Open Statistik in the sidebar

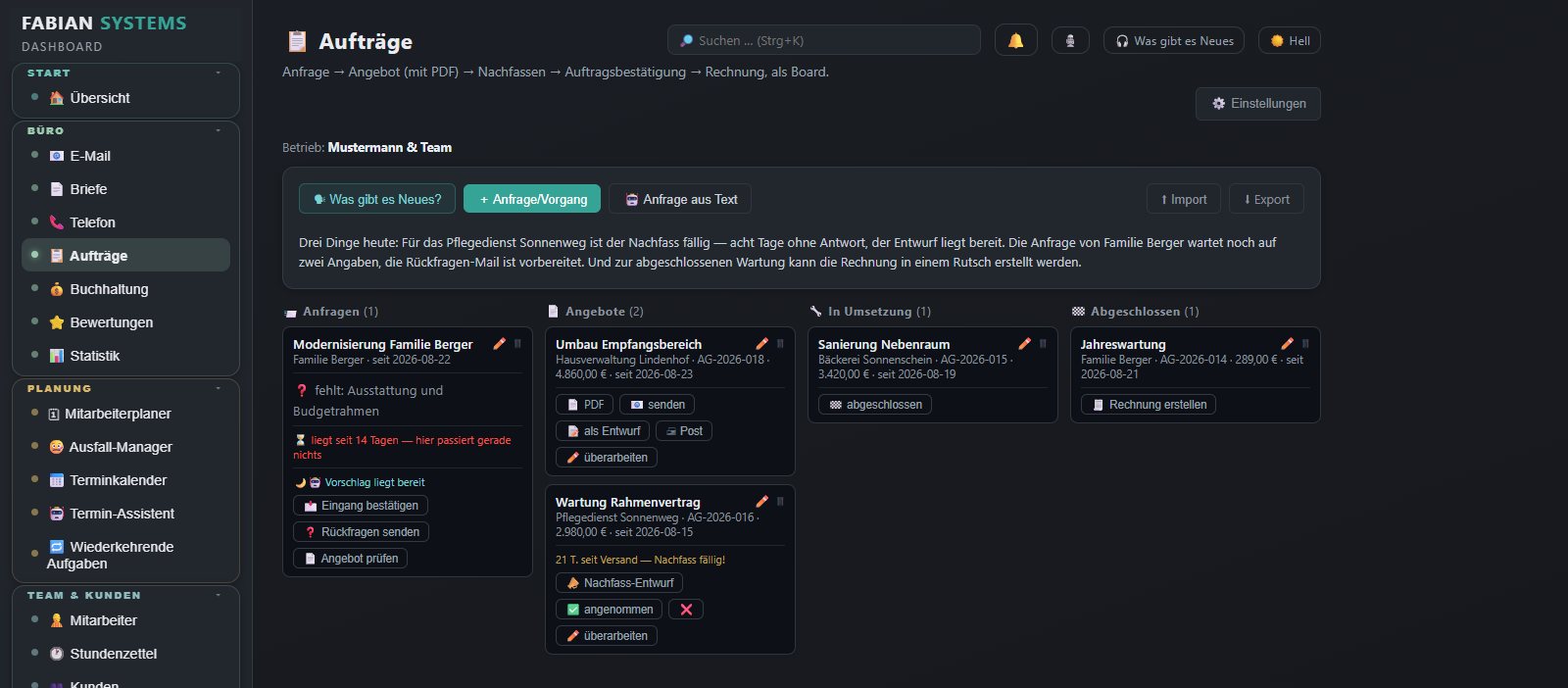pos(125,356)
